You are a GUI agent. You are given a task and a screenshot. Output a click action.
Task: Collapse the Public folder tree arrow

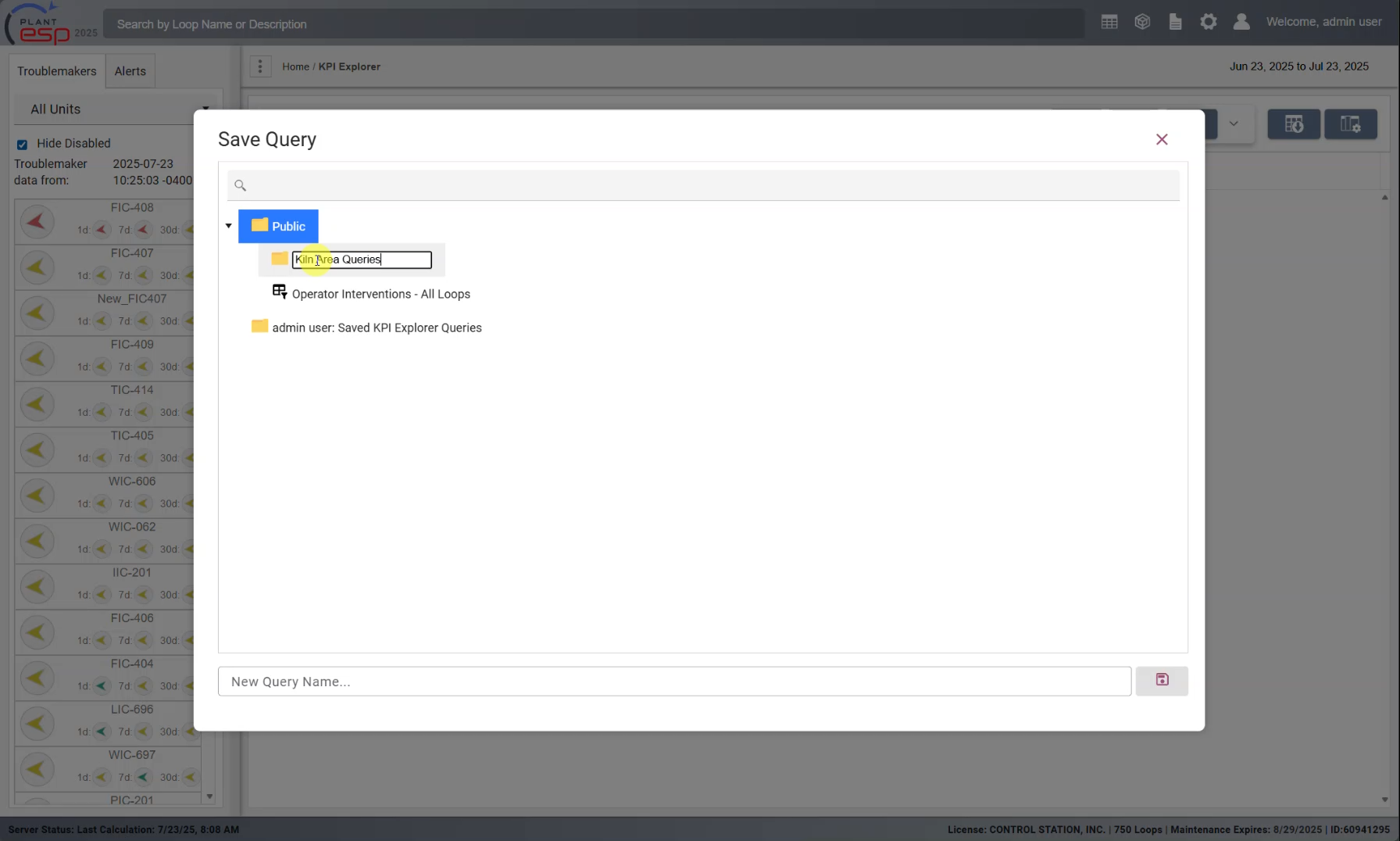(x=228, y=226)
